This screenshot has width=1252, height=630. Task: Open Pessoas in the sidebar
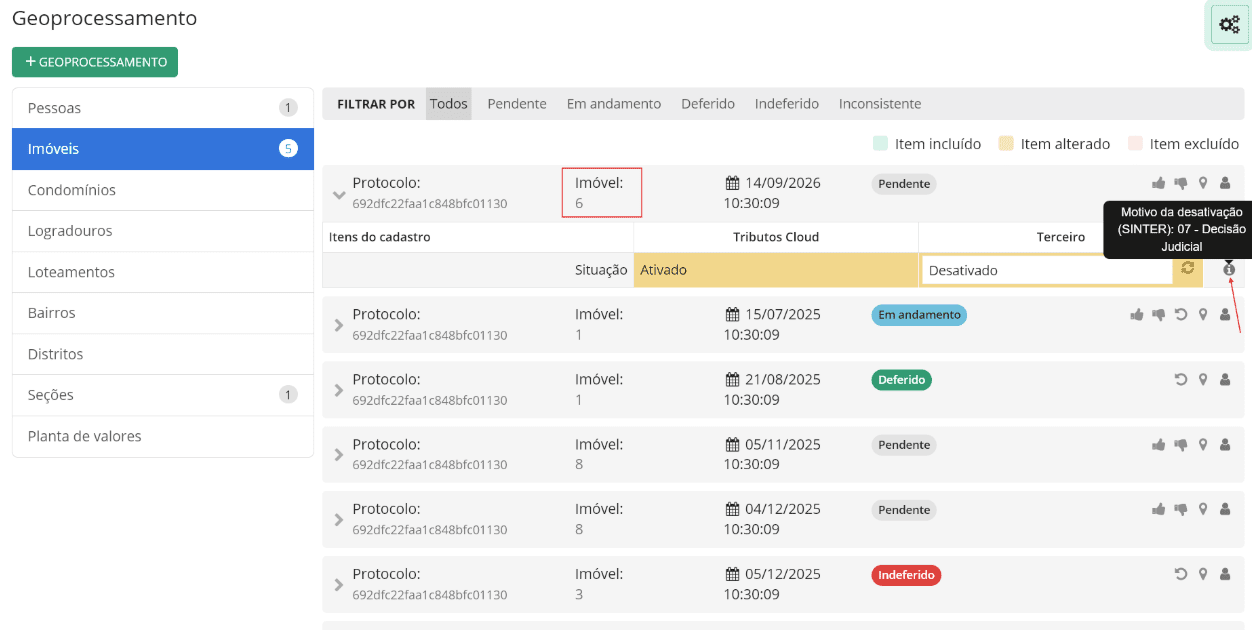pos(163,108)
